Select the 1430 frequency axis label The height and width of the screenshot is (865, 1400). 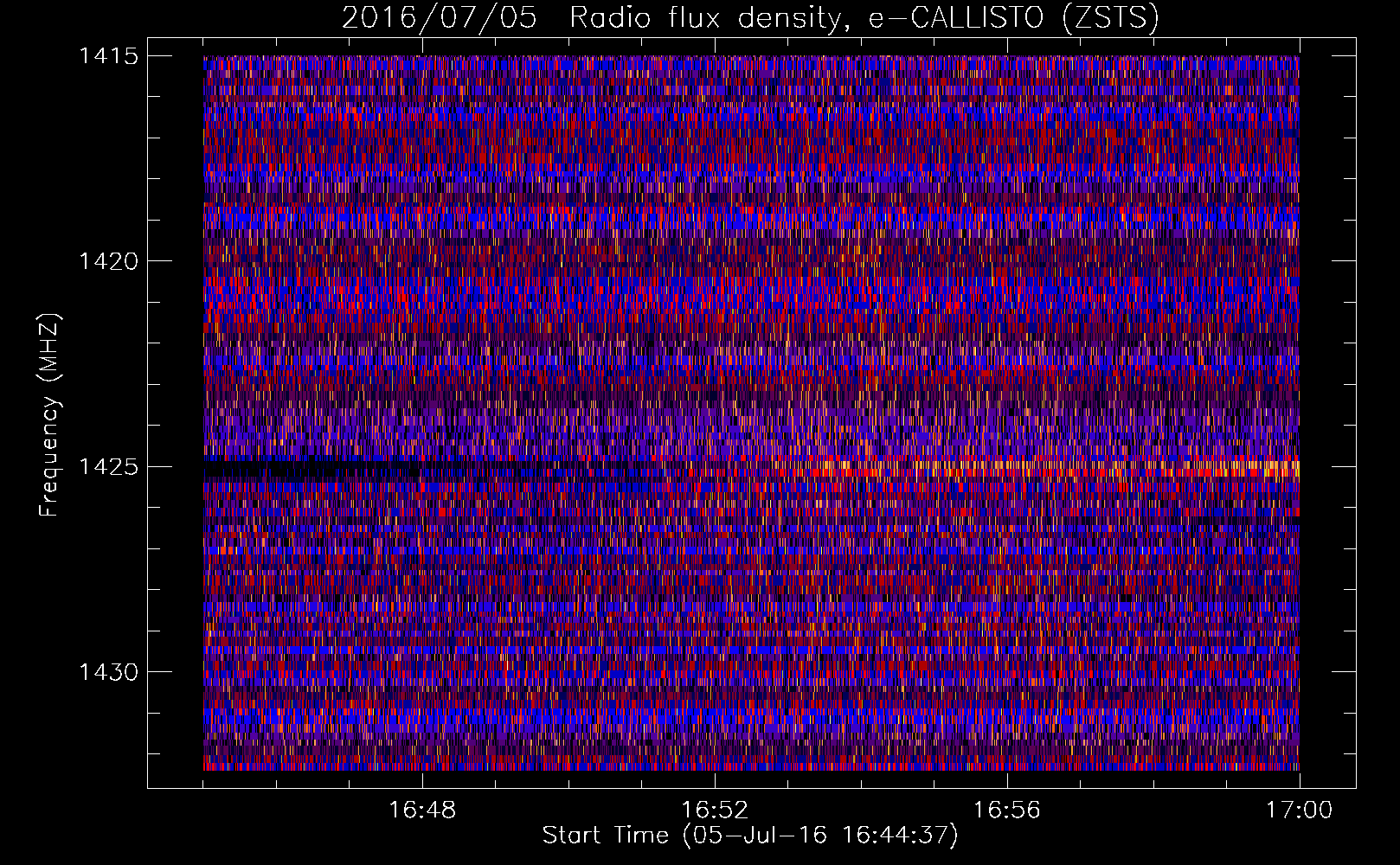click(x=108, y=672)
